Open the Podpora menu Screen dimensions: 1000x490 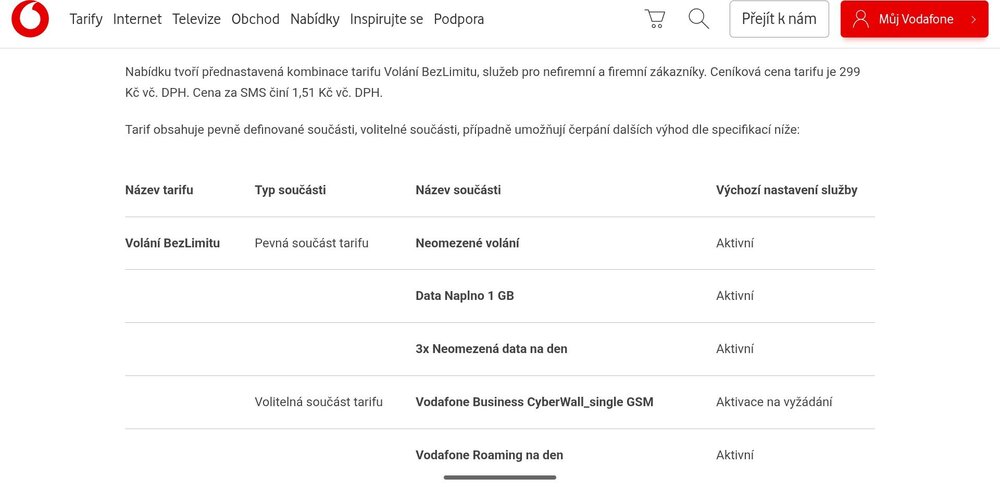459,19
